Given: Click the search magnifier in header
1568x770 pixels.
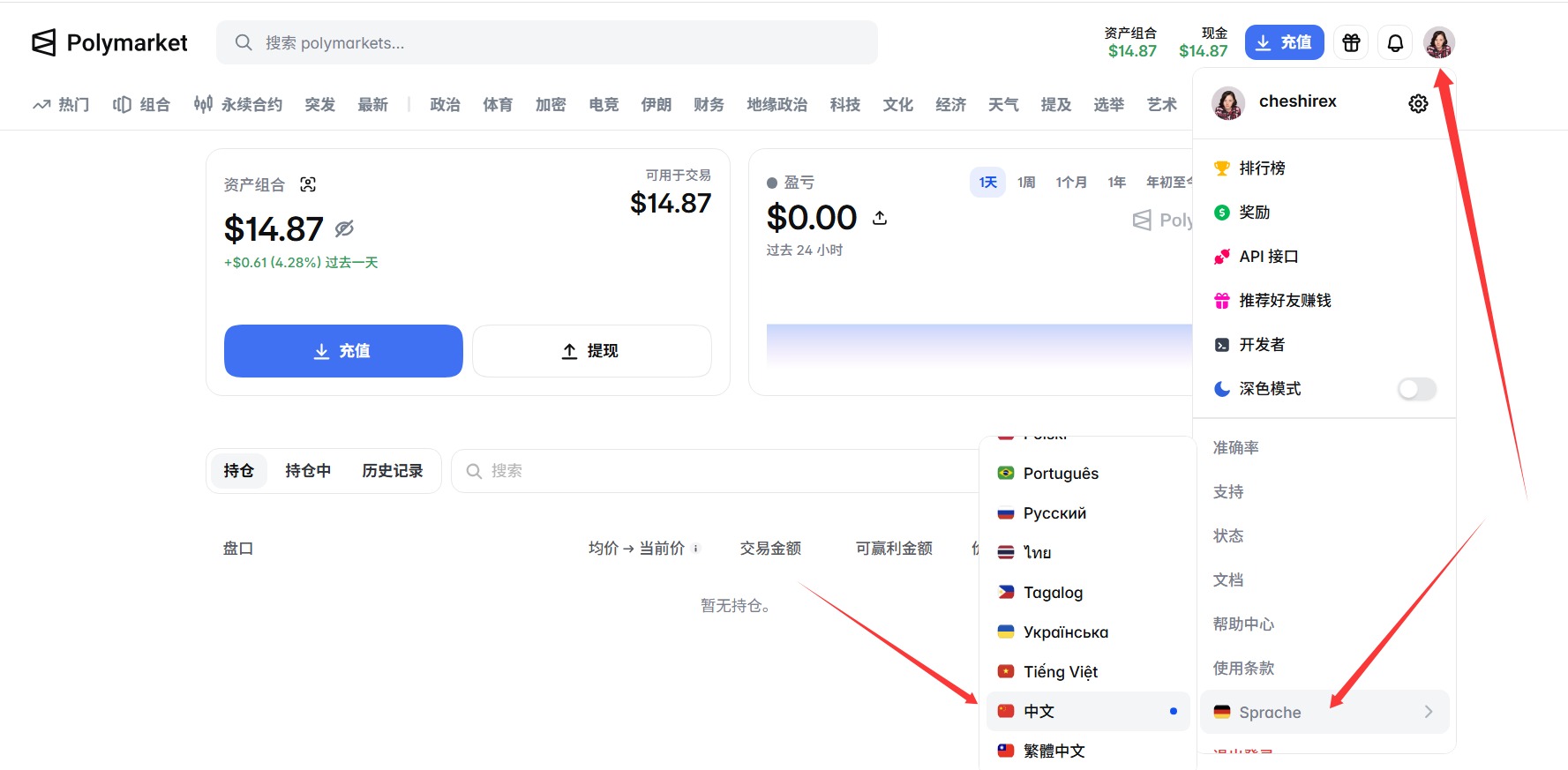Looking at the screenshot, I should click(244, 42).
